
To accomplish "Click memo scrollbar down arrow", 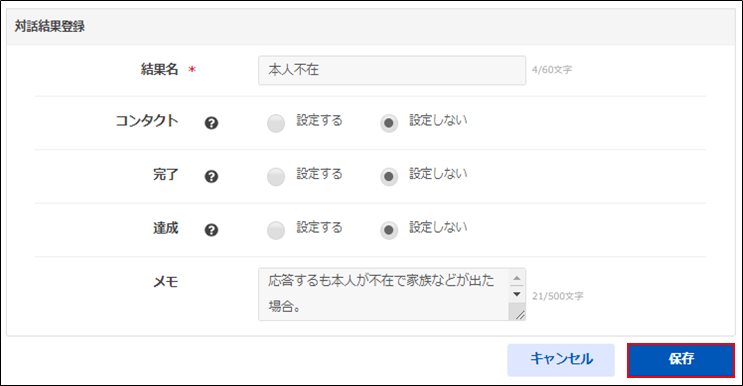I will 517,294.
